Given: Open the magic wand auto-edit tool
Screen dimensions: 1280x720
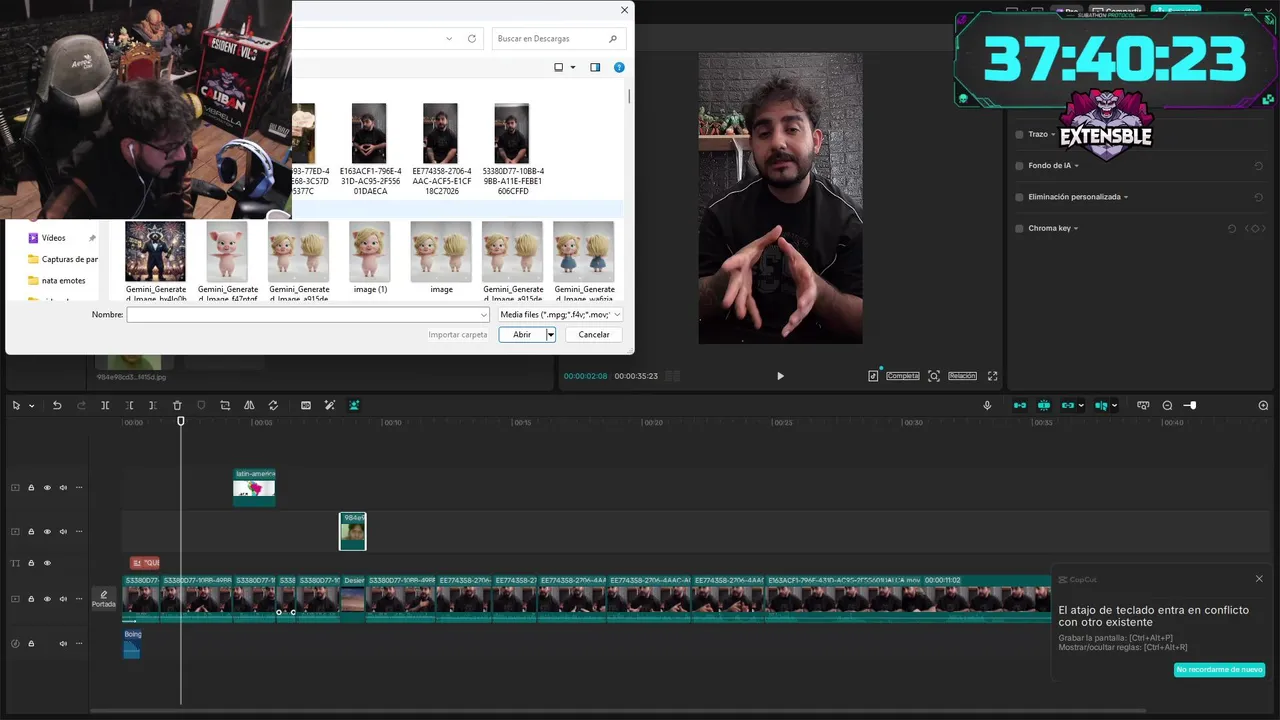Looking at the screenshot, I should pos(329,405).
